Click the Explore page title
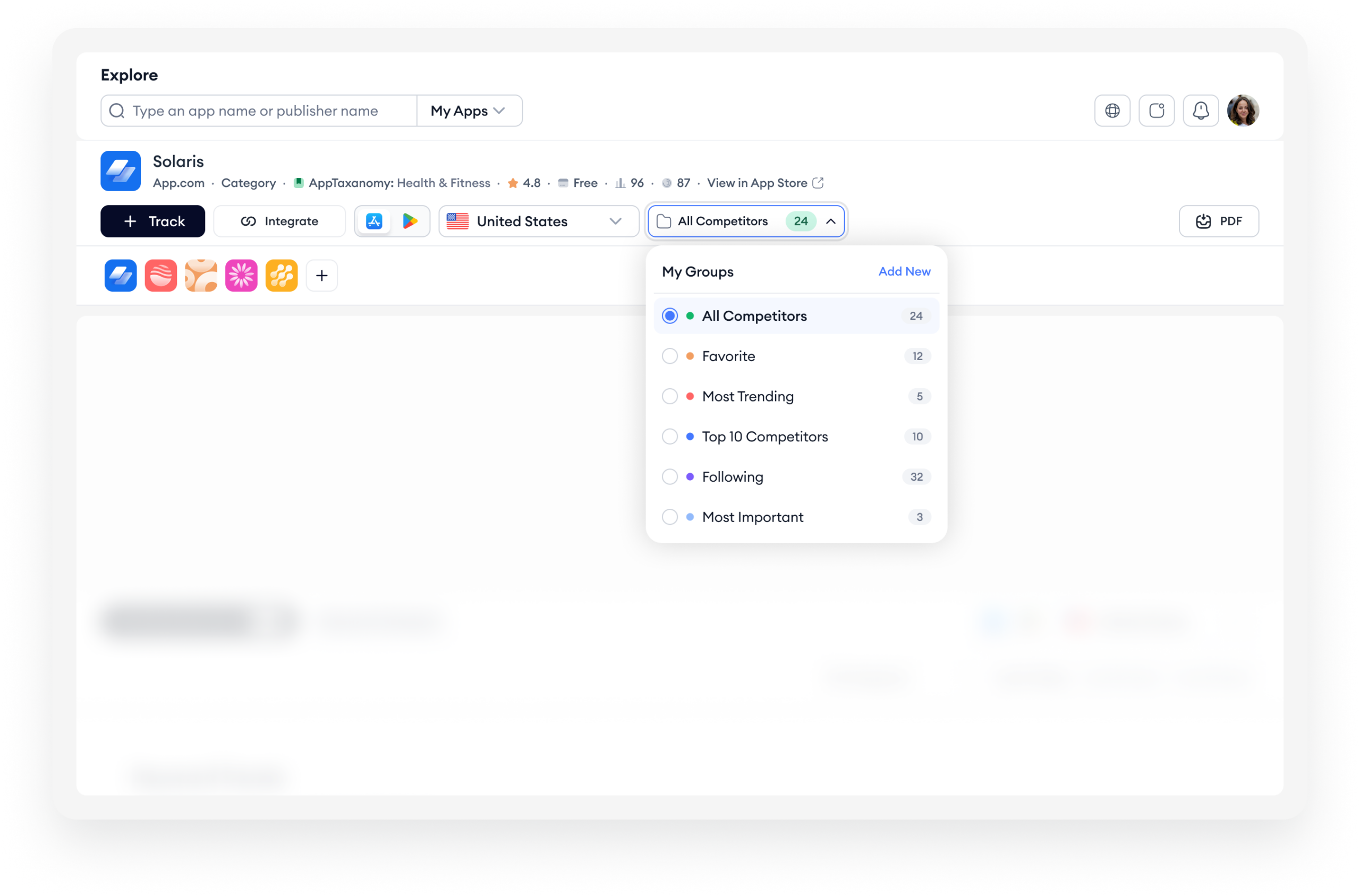 (129, 75)
